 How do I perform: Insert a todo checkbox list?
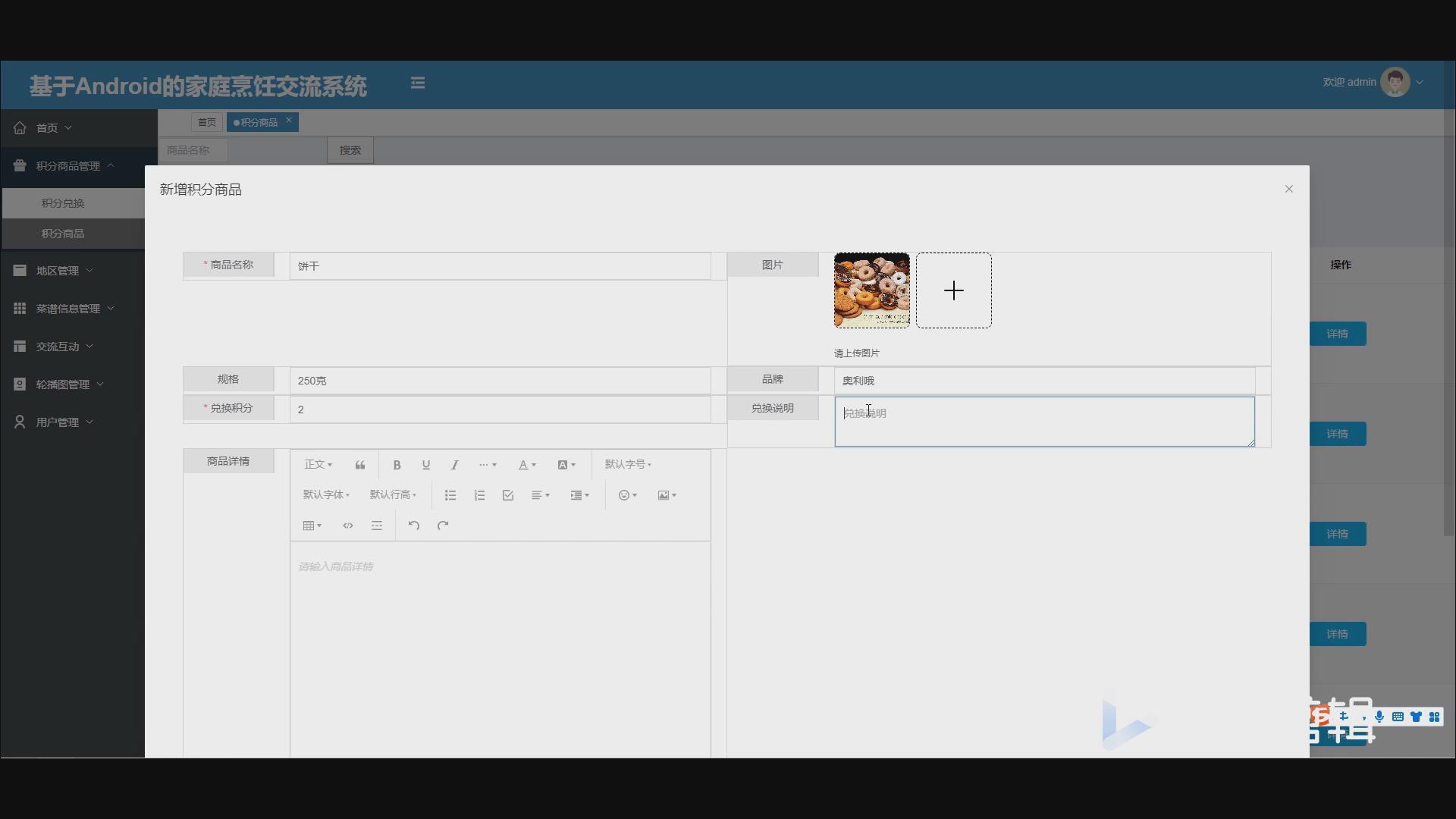(x=508, y=495)
